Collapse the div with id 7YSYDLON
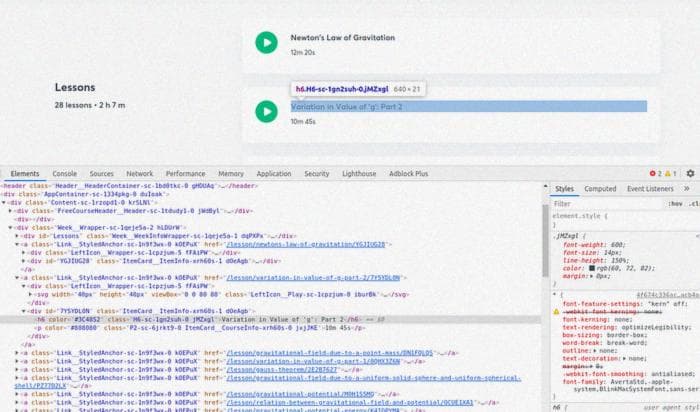 click(24, 311)
